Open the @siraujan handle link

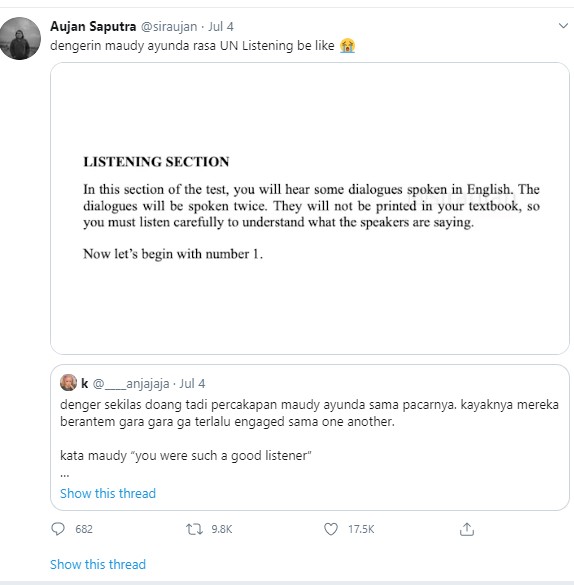tap(169, 26)
